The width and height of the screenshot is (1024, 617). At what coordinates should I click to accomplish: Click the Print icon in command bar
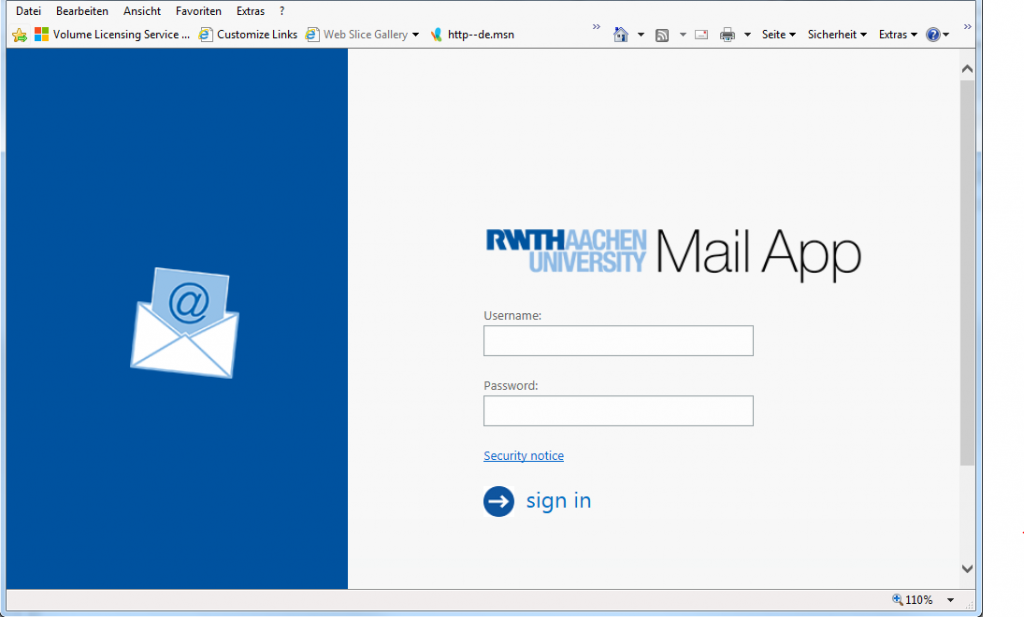(x=727, y=35)
